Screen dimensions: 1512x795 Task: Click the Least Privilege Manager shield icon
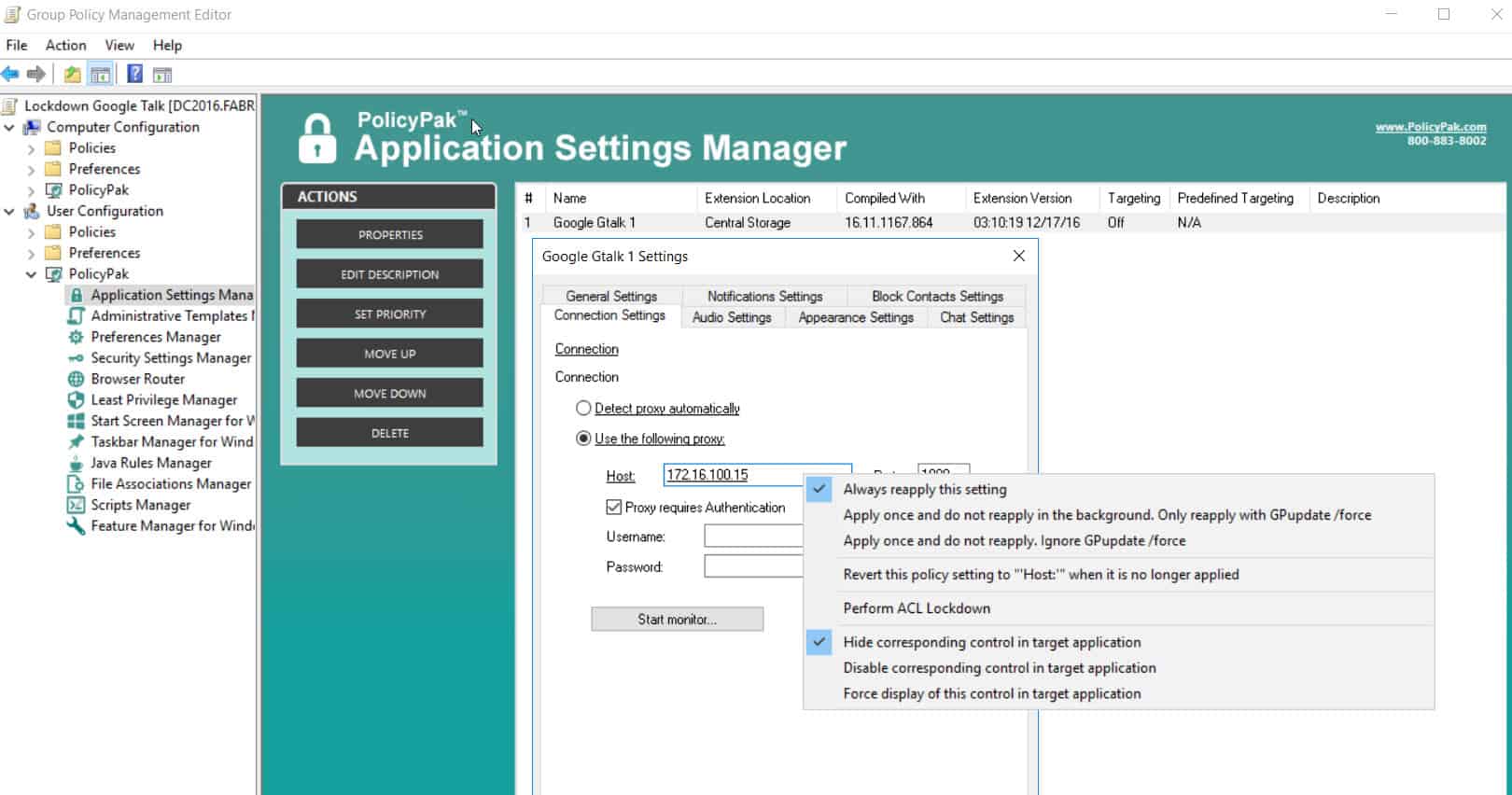(77, 399)
